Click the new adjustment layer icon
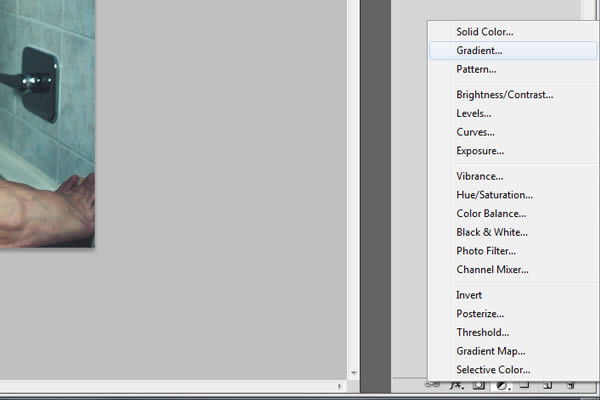 click(503, 384)
